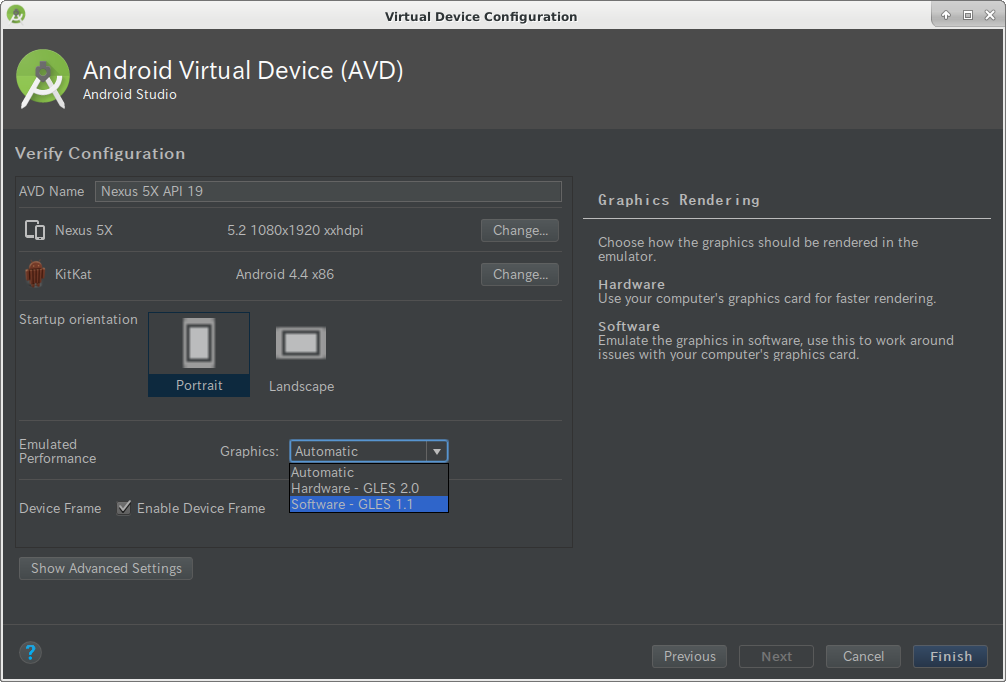Cancel the virtual device configuration
This screenshot has height=682, width=1006.
[863, 656]
